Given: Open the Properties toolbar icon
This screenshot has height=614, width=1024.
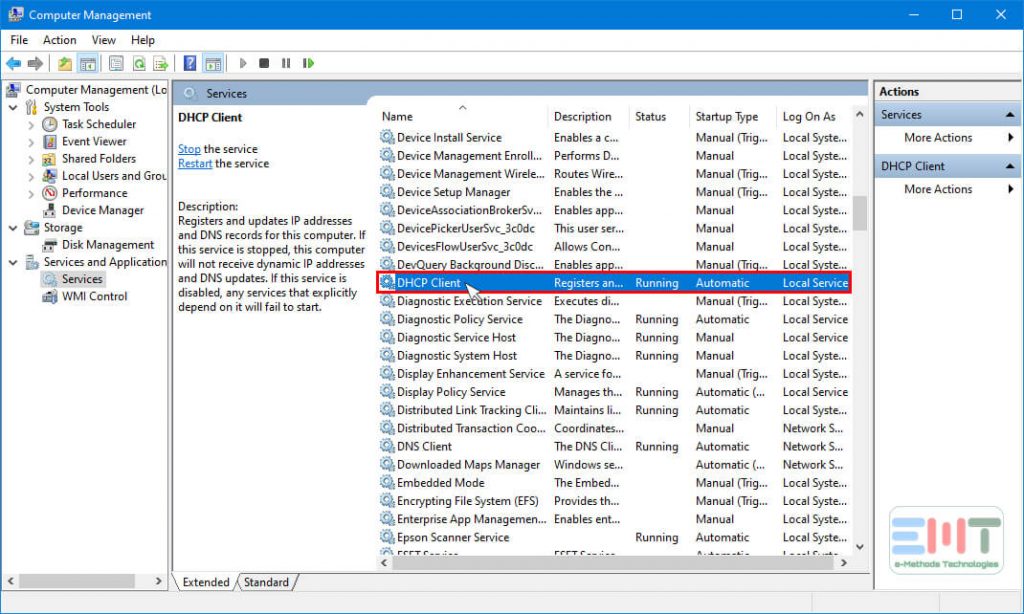Looking at the screenshot, I should [116, 63].
